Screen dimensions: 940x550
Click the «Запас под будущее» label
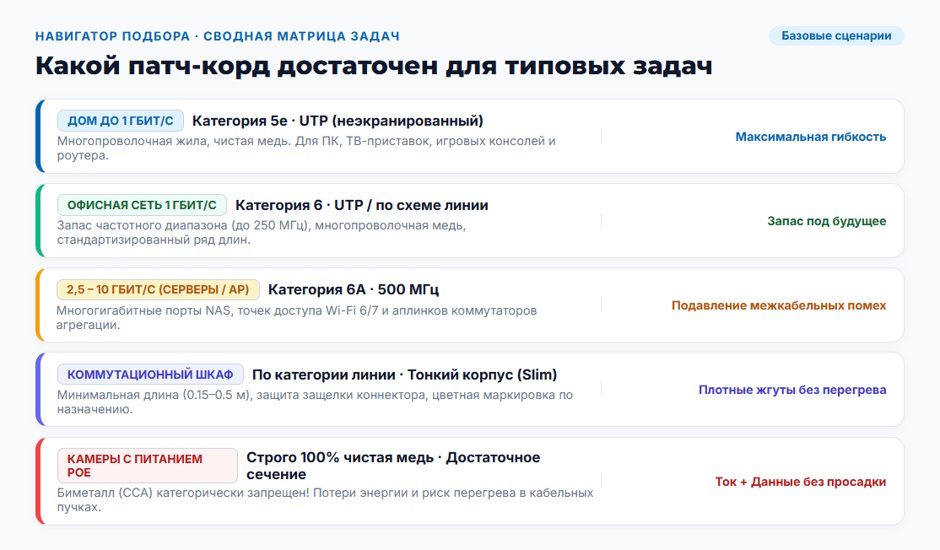pyautogui.click(x=827, y=221)
